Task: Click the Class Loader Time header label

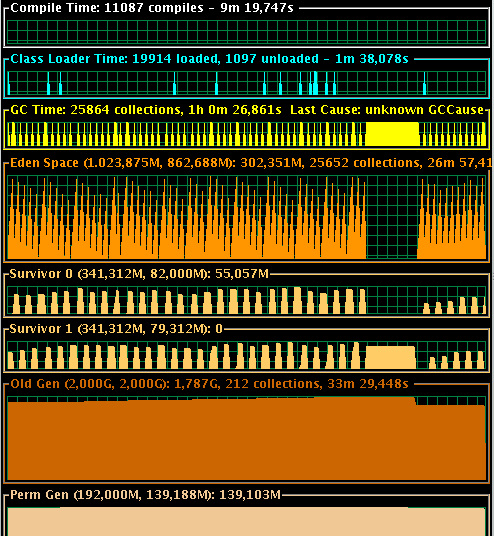Action: 209,59
